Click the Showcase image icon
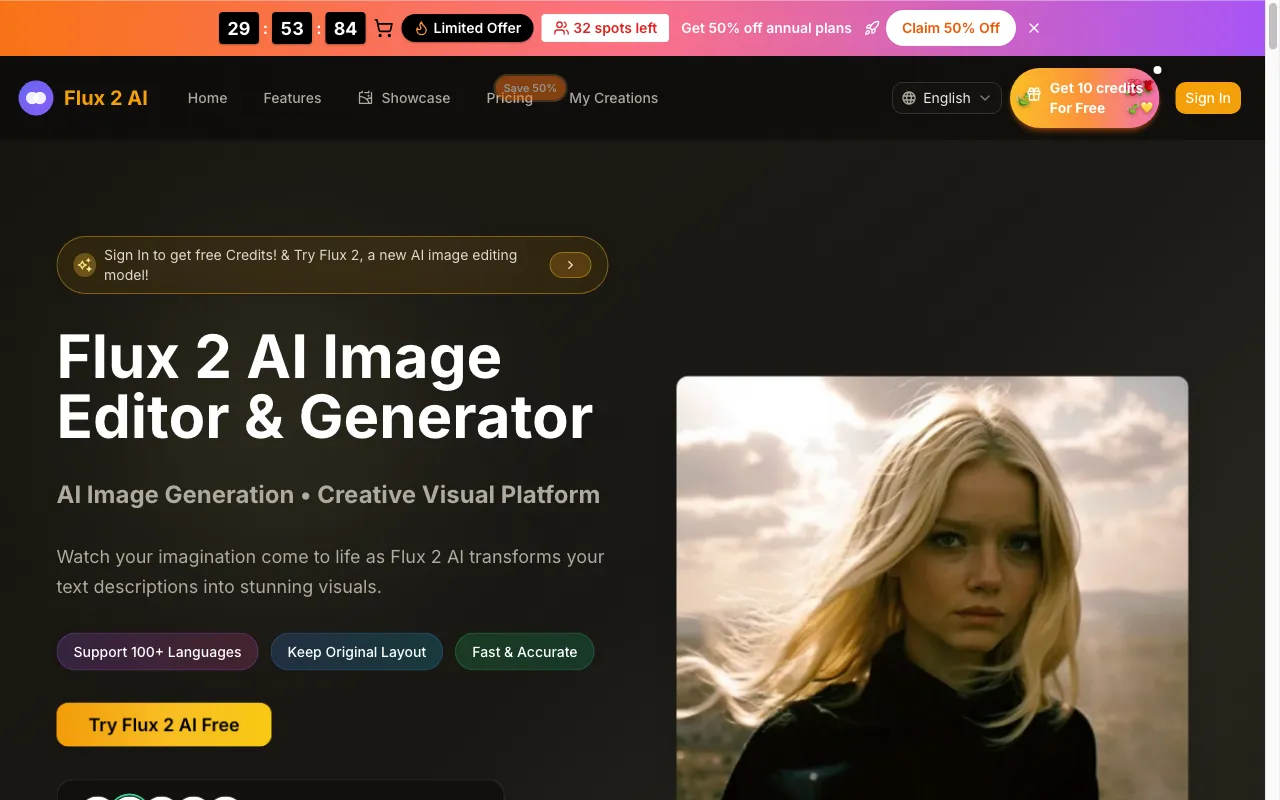 click(366, 98)
